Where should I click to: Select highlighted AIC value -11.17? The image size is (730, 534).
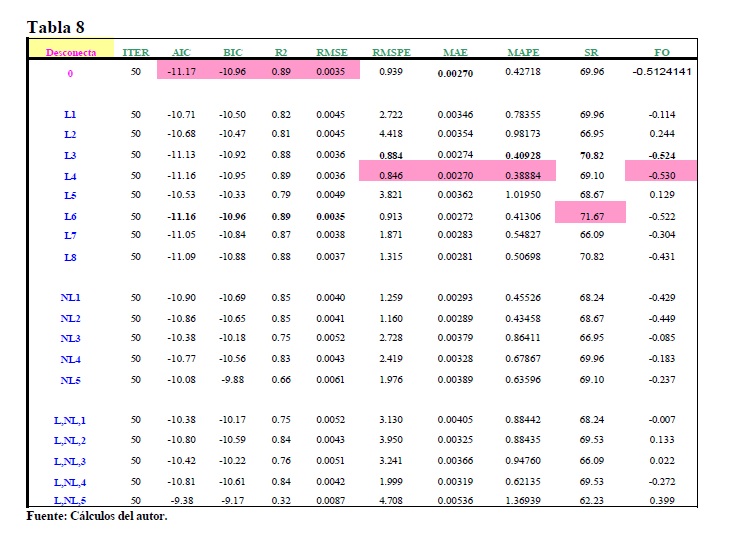click(x=181, y=72)
